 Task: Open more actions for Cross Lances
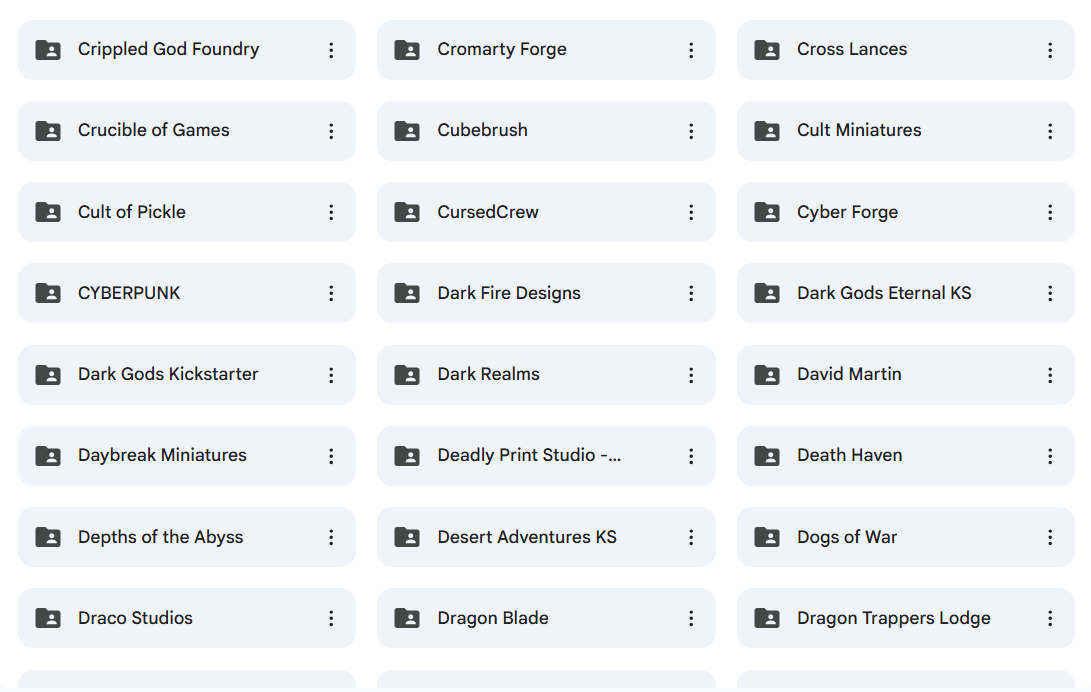click(x=1050, y=50)
